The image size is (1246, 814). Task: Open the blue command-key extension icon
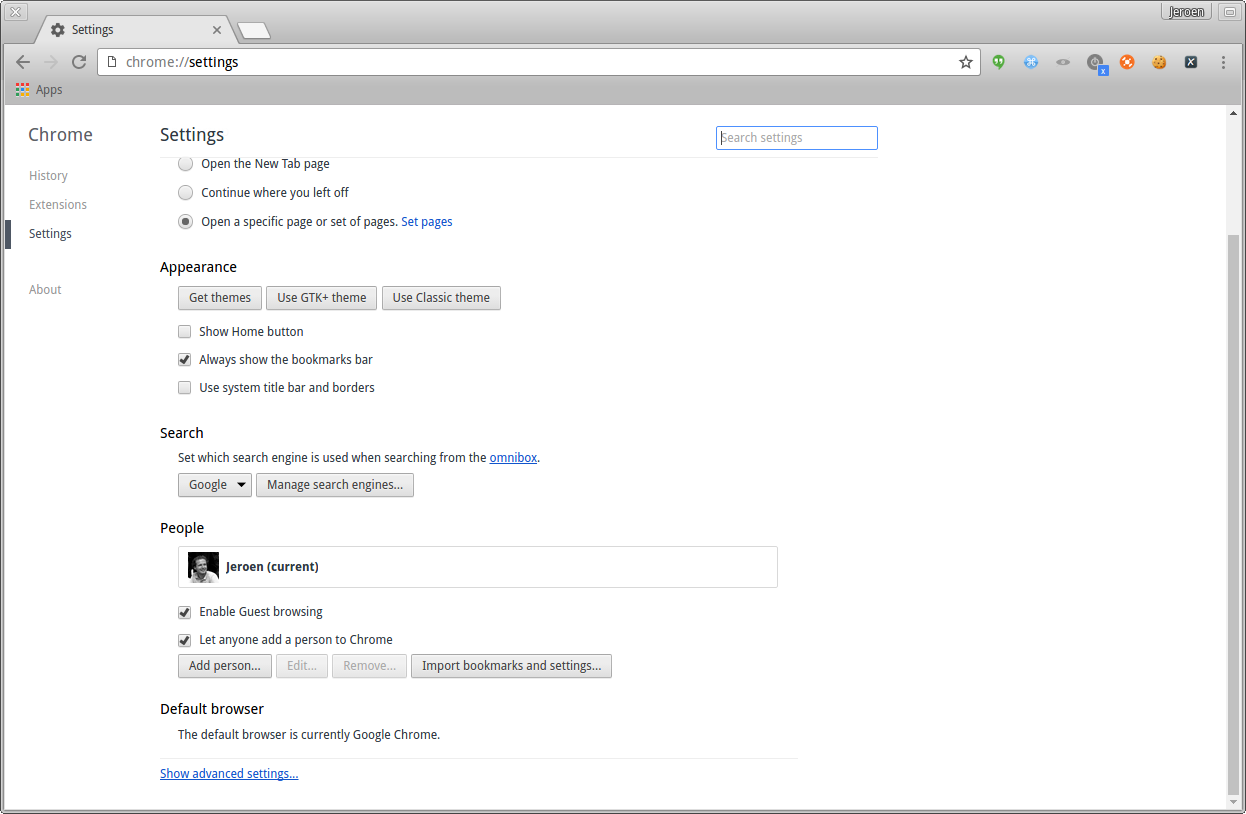[1030, 62]
